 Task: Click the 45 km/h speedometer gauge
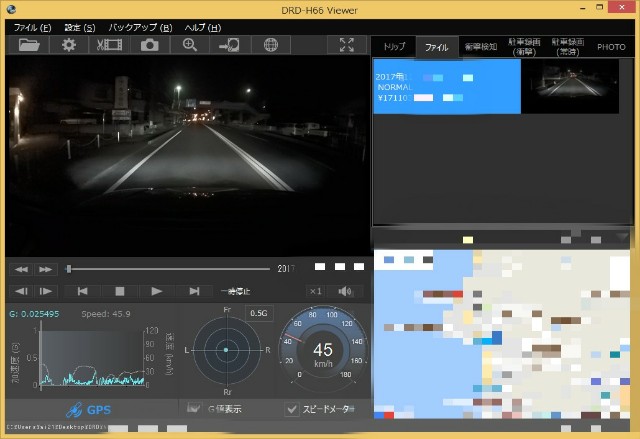pos(323,350)
